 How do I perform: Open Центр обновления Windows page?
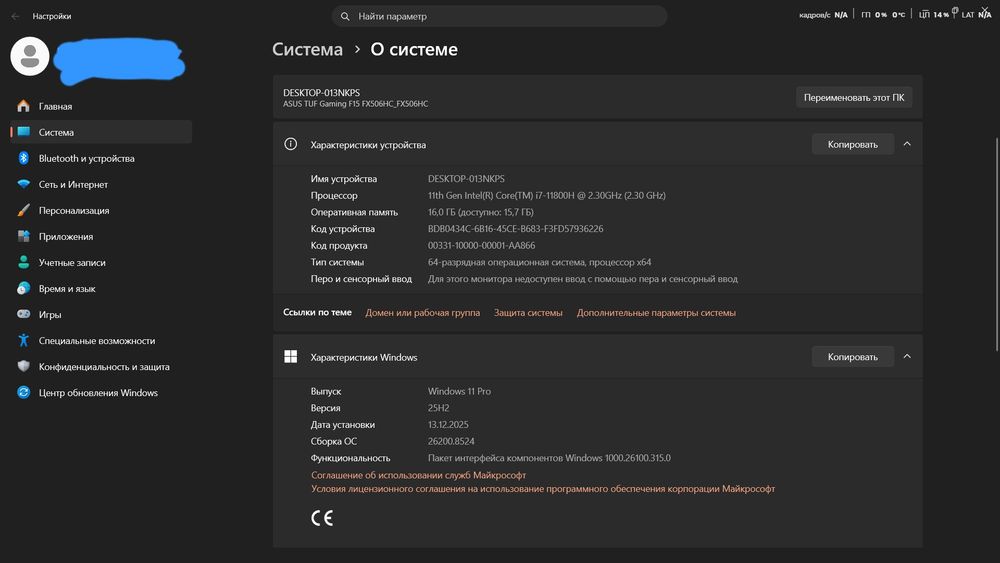point(101,393)
